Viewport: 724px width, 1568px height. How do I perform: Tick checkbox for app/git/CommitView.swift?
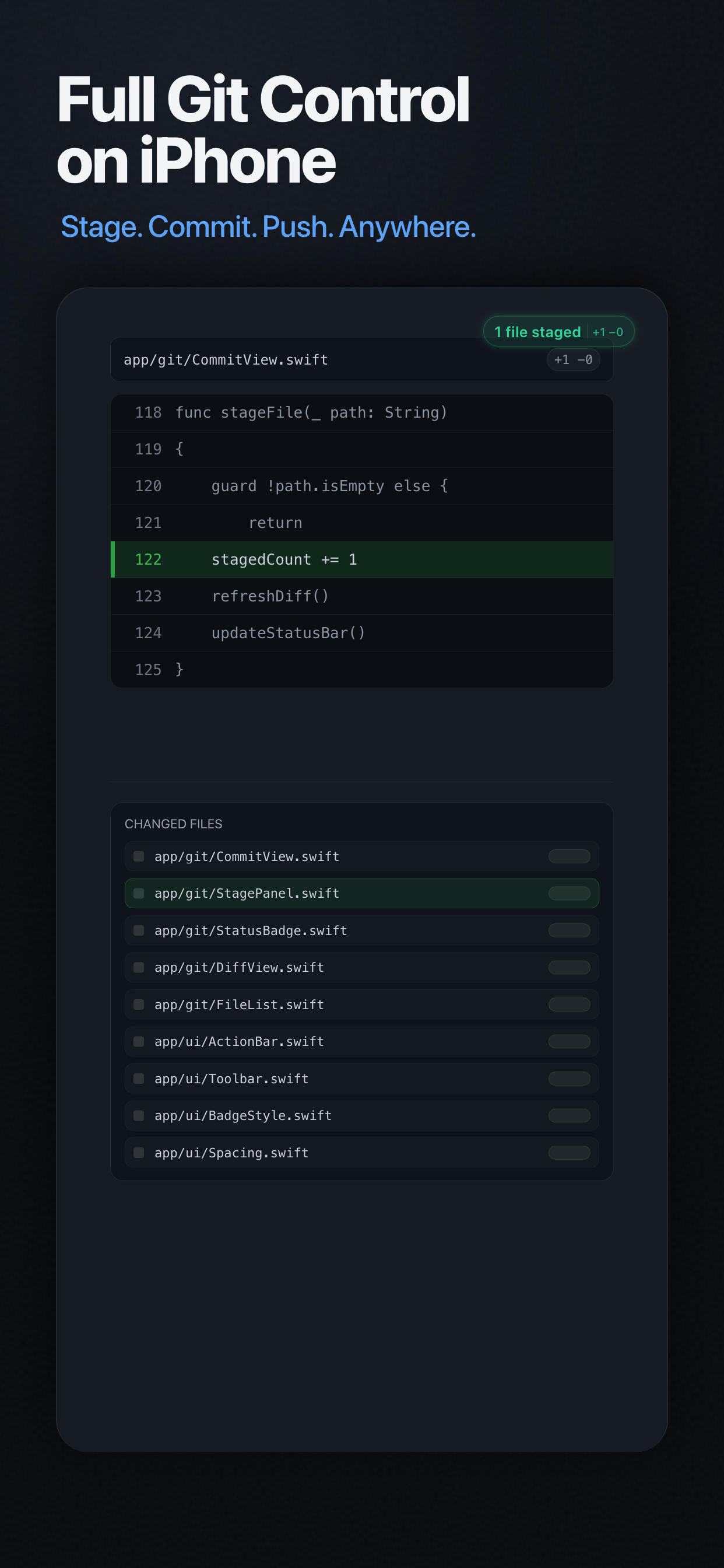[139, 856]
